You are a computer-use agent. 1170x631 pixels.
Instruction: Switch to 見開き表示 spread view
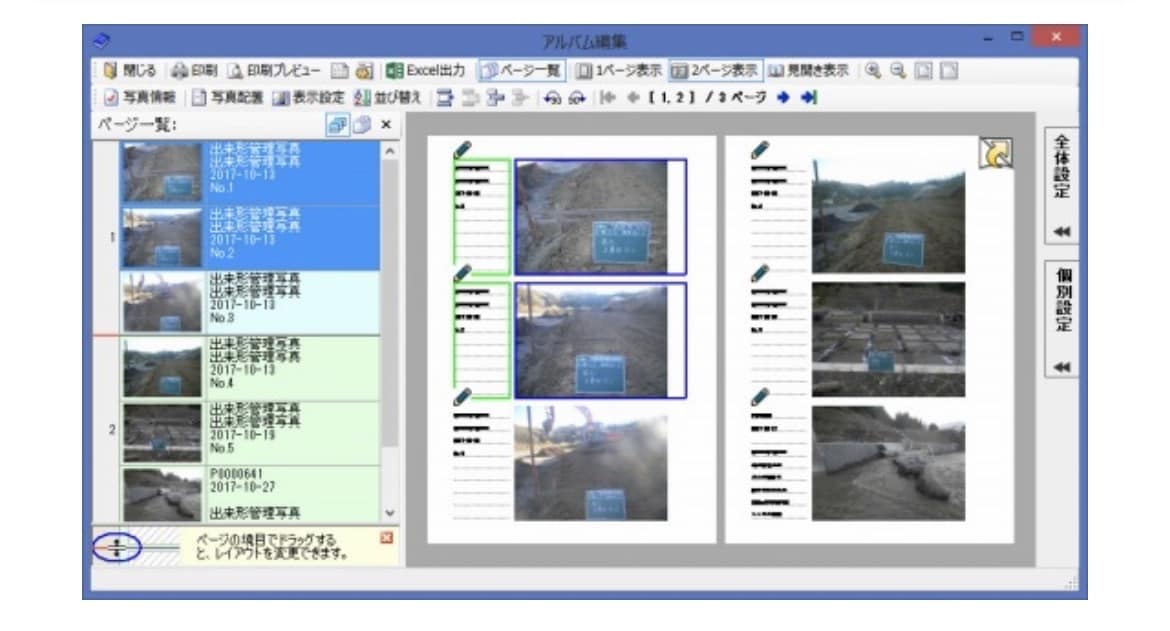pyautogui.click(x=809, y=71)
